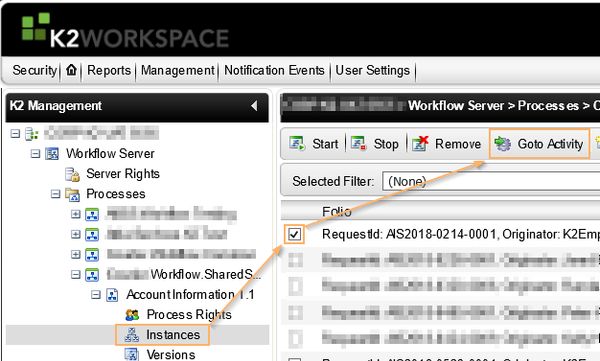Click the Workflow.SharedS... project icon
600x361 pixels.
pyautogui.click(x=92, y=275)
